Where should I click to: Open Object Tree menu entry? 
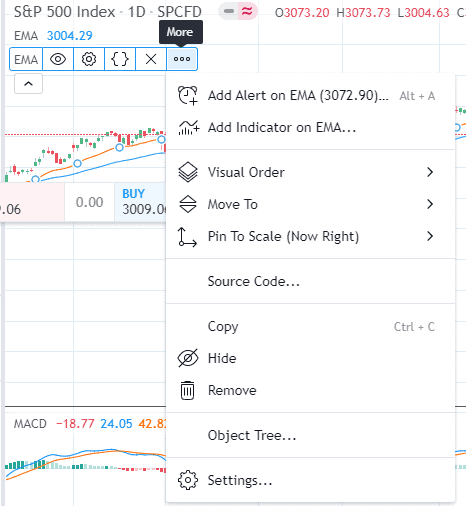point(310,435)
